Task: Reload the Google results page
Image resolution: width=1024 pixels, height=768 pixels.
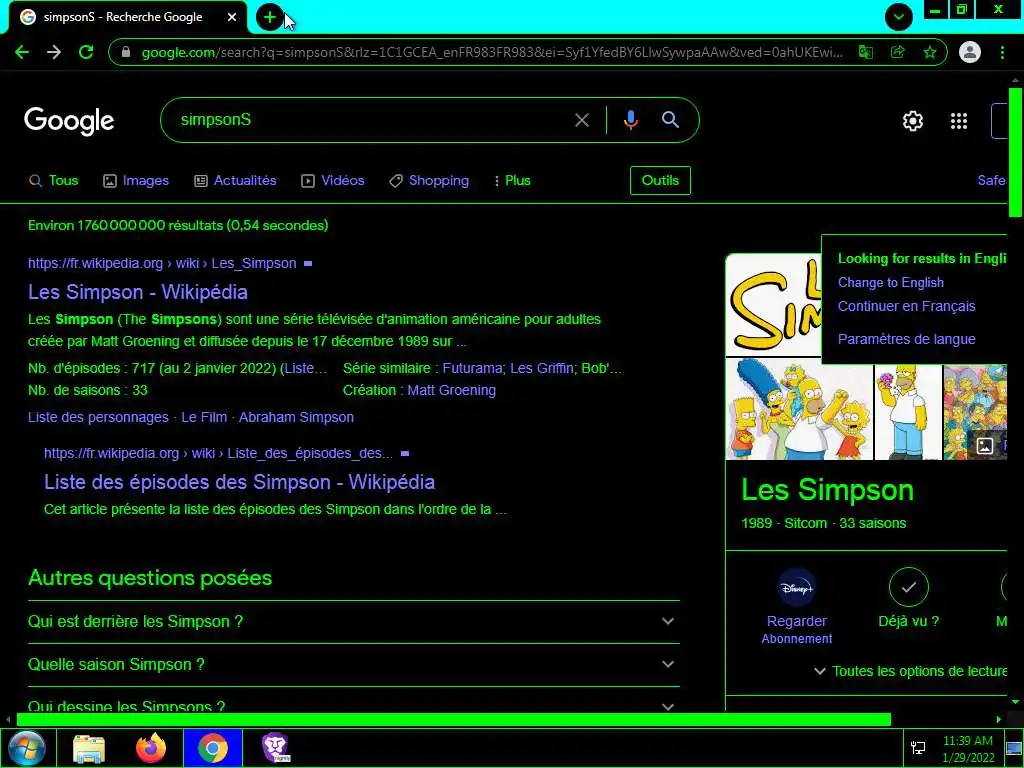Action: click(x=86, y=52)
